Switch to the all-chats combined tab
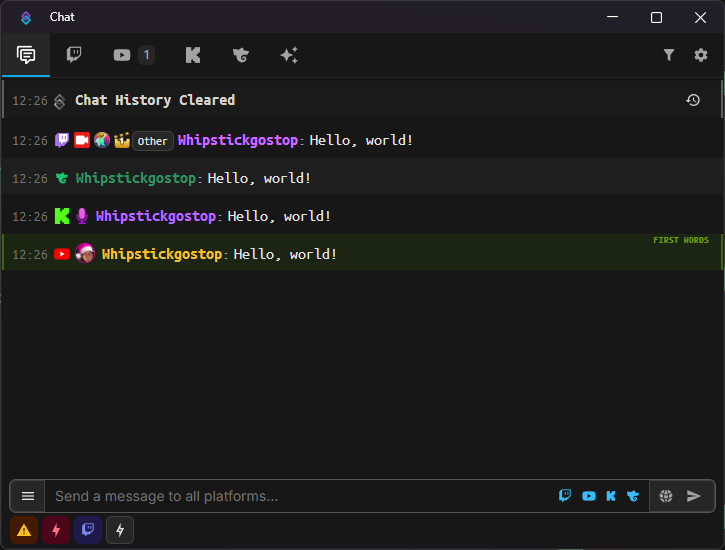 26,55
